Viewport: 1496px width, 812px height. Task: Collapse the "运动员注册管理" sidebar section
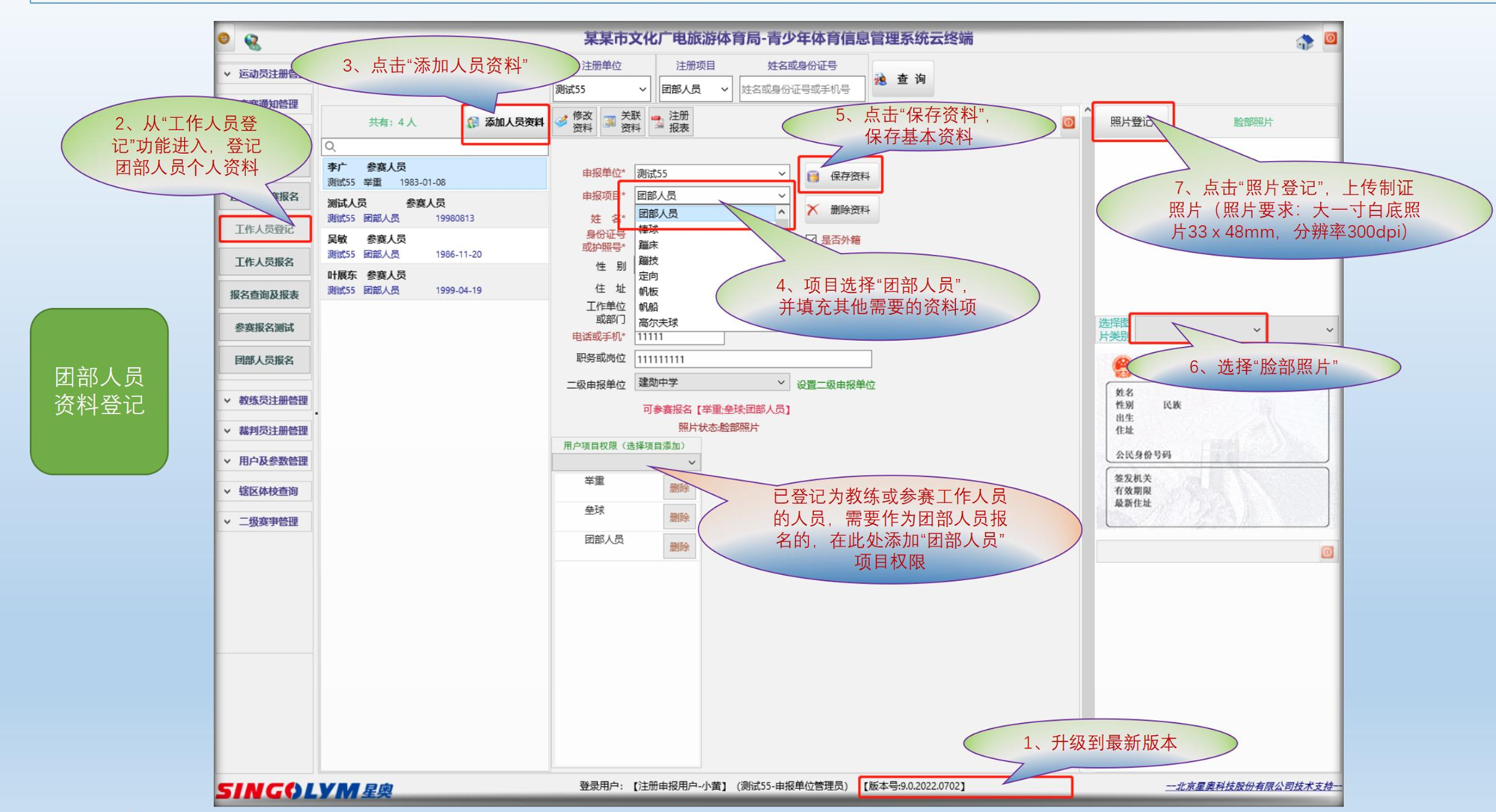pyautogui.click(x=262, y=74)
